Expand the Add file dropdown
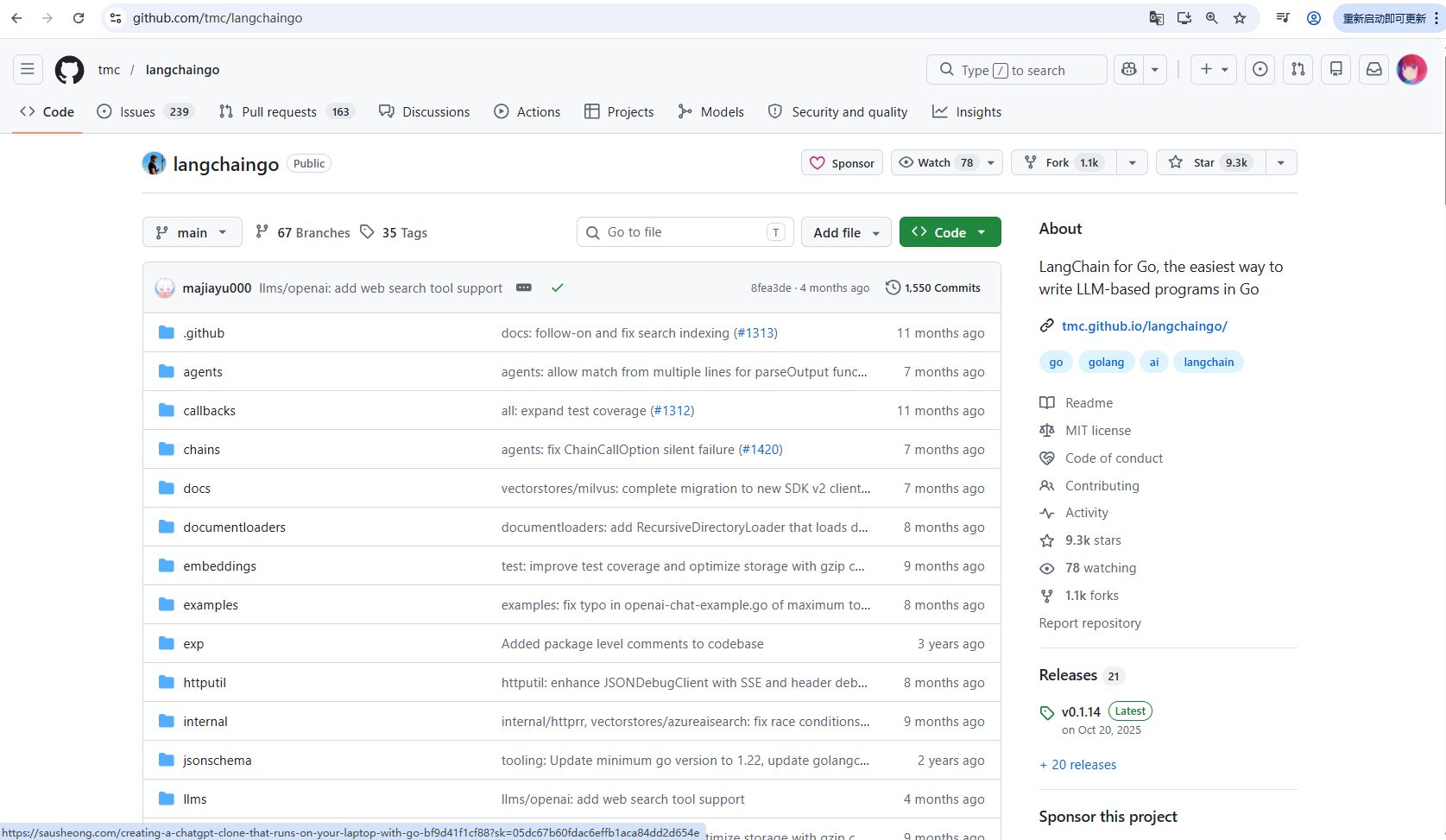The width and height of the screenshot is (1446, 840). 846,232
